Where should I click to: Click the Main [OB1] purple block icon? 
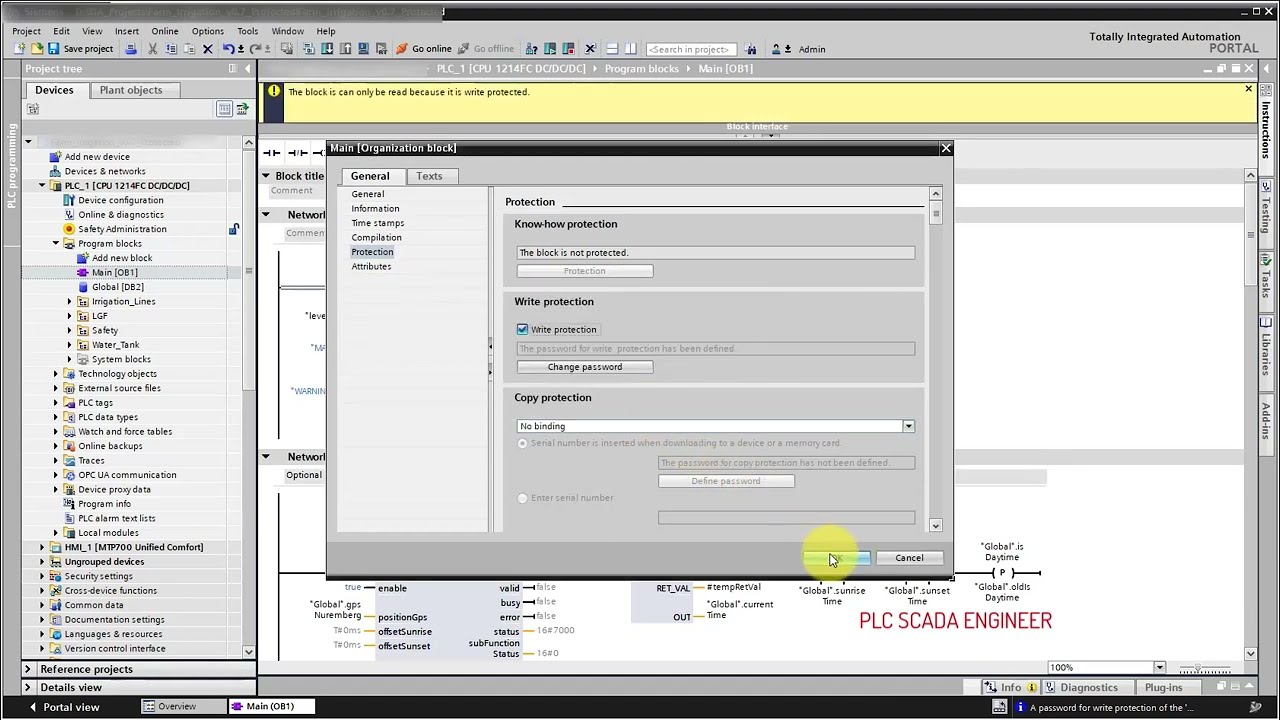click(x=83, y=272)
